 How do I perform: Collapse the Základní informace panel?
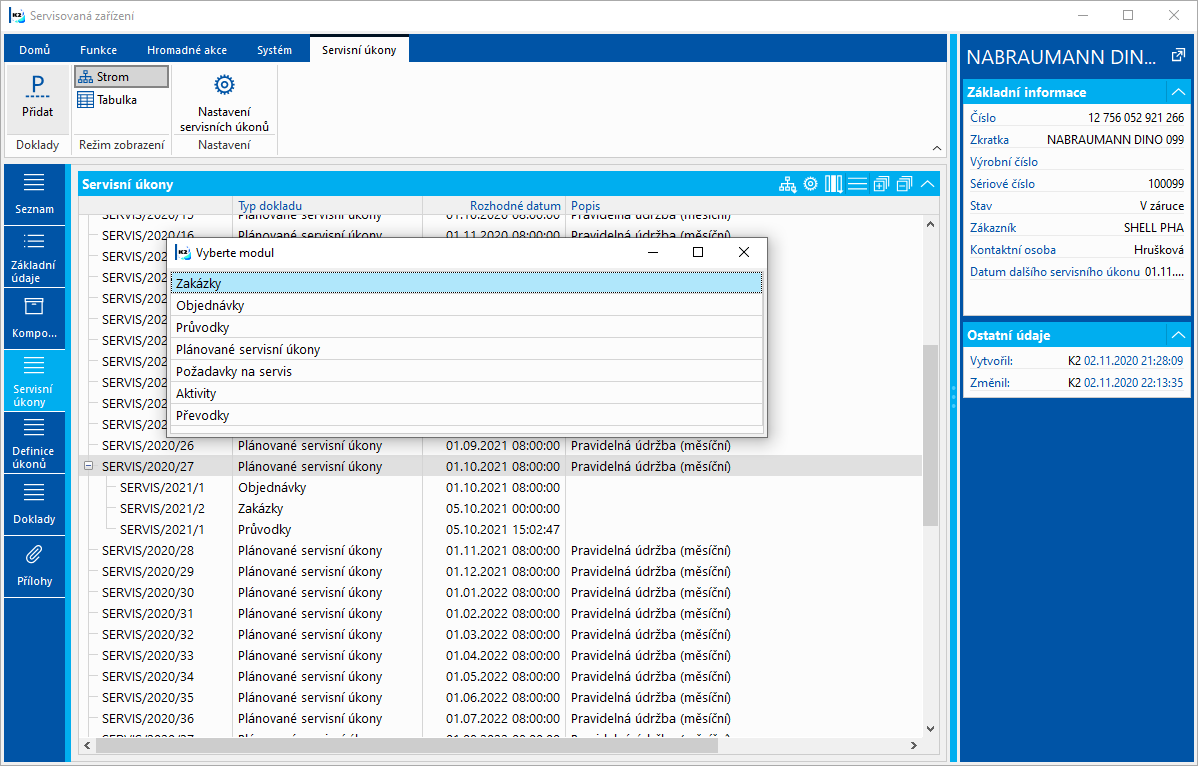1178,92
